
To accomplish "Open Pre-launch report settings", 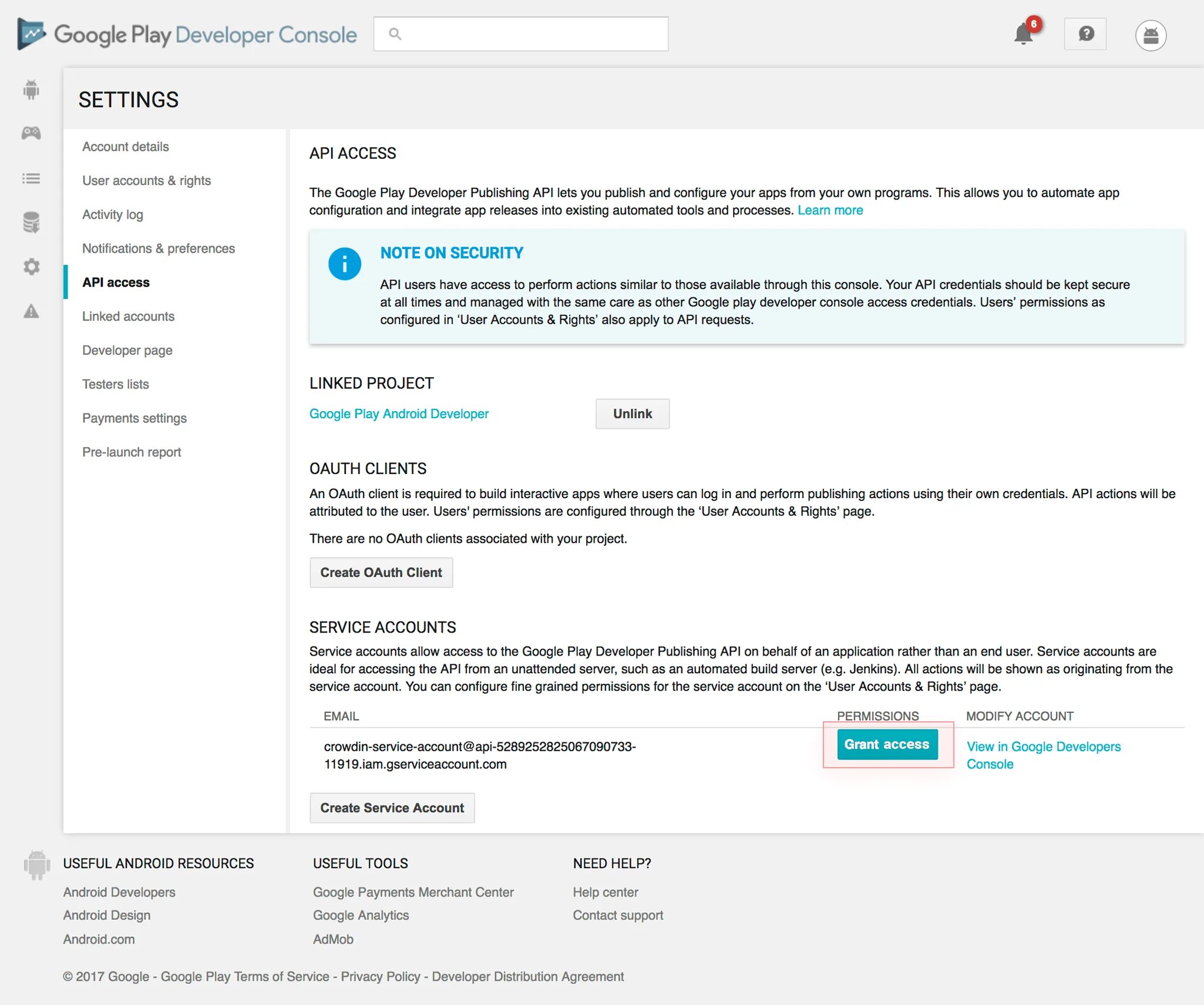I will click(132, 452).
